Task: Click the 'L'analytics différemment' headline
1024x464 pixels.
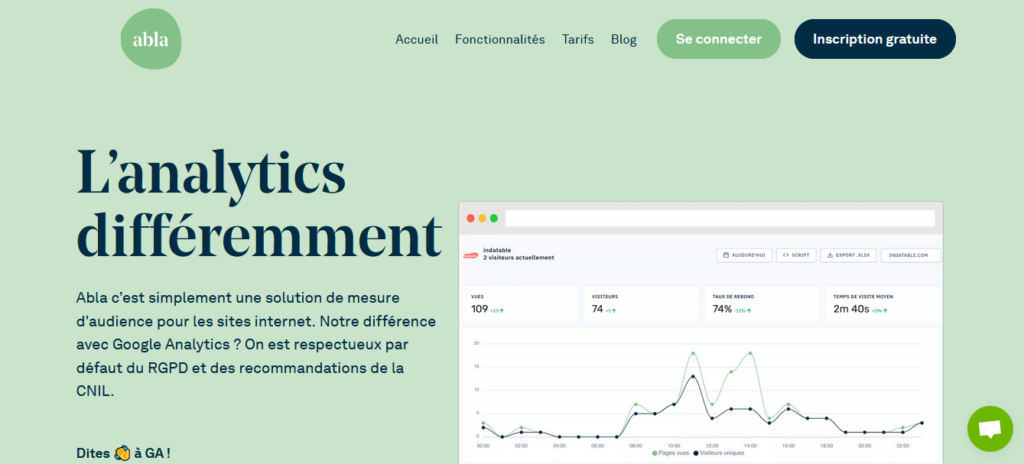Action: click(259, 203)
